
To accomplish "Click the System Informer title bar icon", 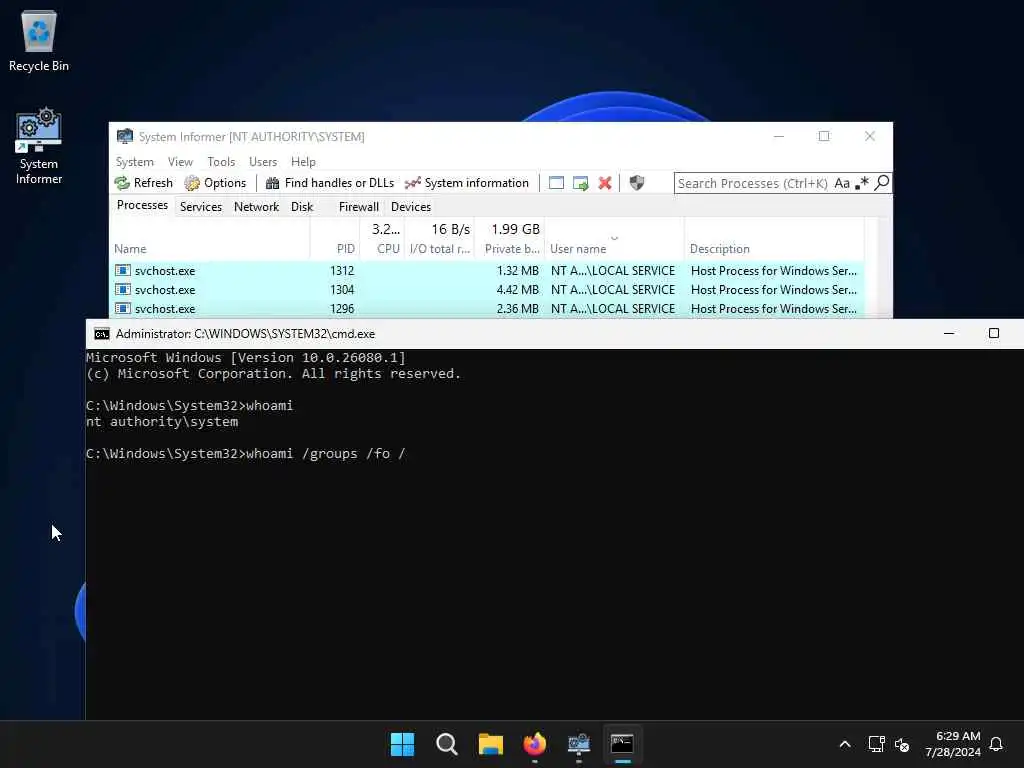I will click(124, 136).
